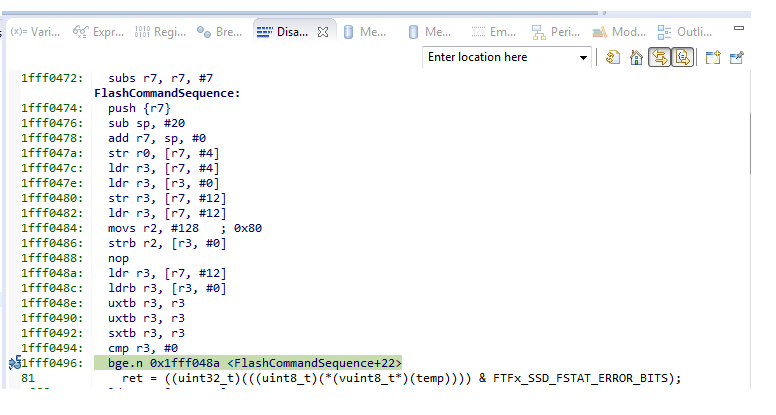Click the Variables tab icon
This screenshot has width=776, height=415.
[x=18, y=32]
